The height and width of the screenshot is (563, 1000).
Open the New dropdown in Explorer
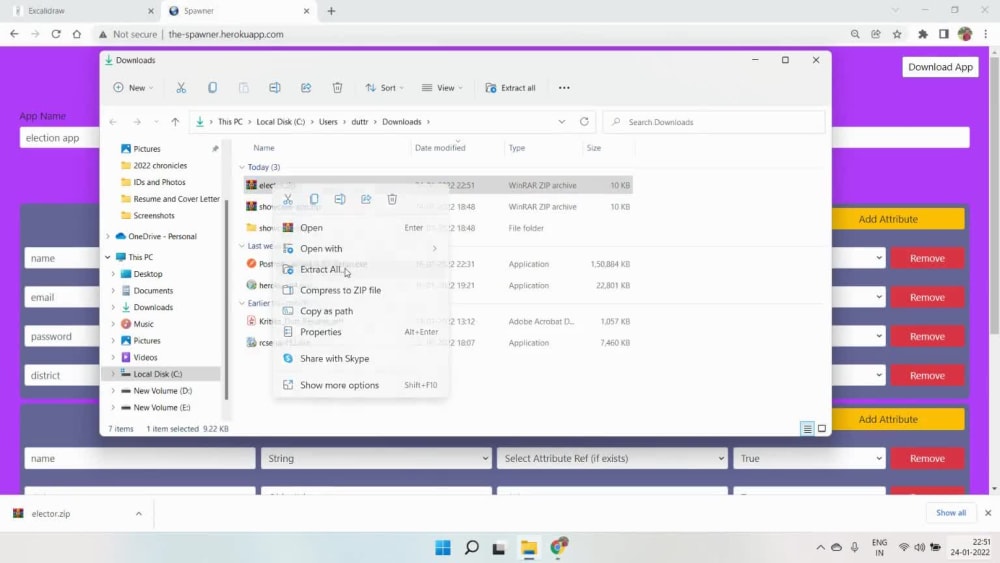[133, 88]
